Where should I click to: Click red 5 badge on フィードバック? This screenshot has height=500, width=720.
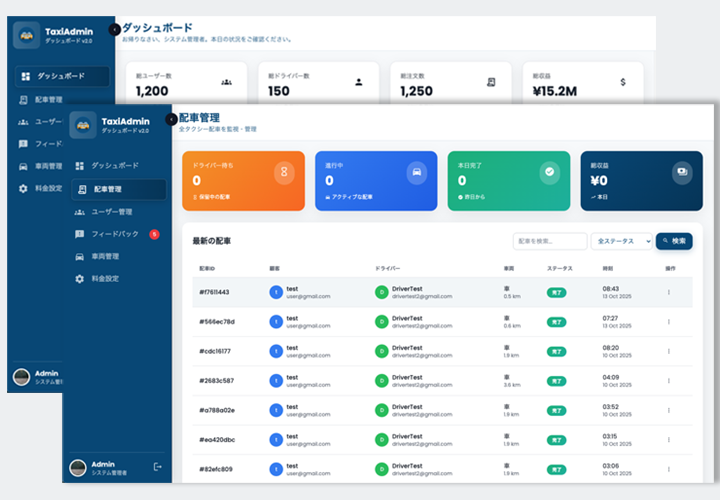[155, 234]
